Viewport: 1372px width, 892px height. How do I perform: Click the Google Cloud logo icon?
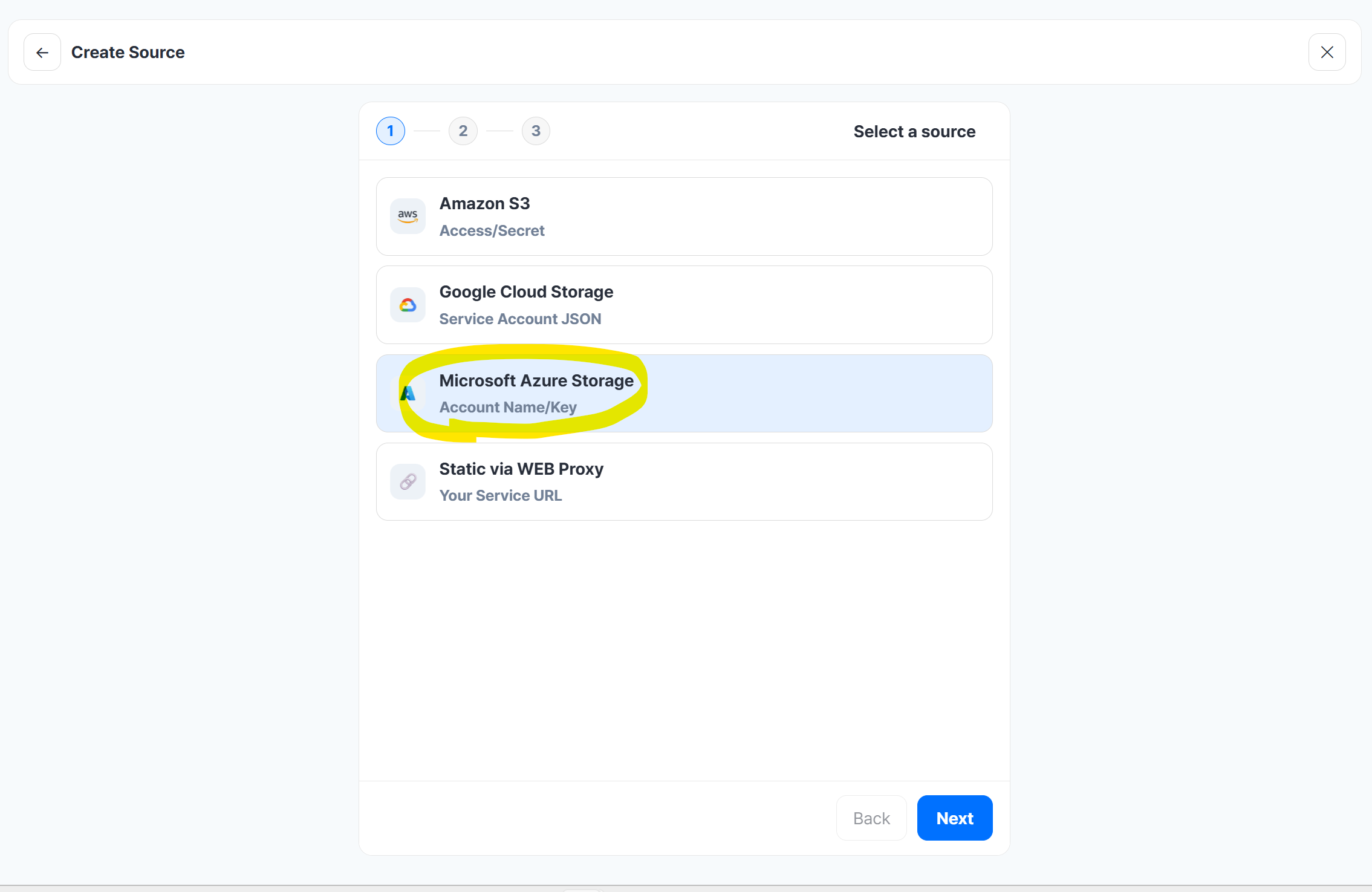click(408, 305)
